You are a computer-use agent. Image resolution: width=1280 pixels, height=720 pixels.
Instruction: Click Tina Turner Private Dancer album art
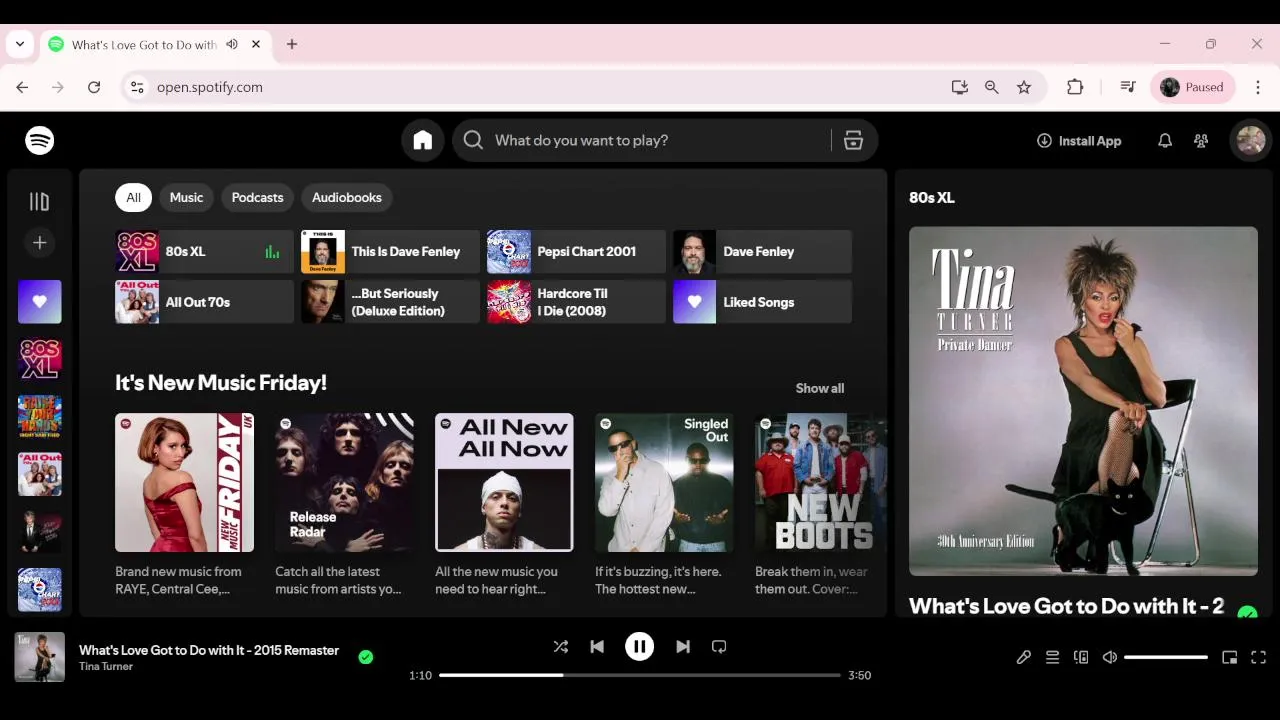tap(1083, 401)
